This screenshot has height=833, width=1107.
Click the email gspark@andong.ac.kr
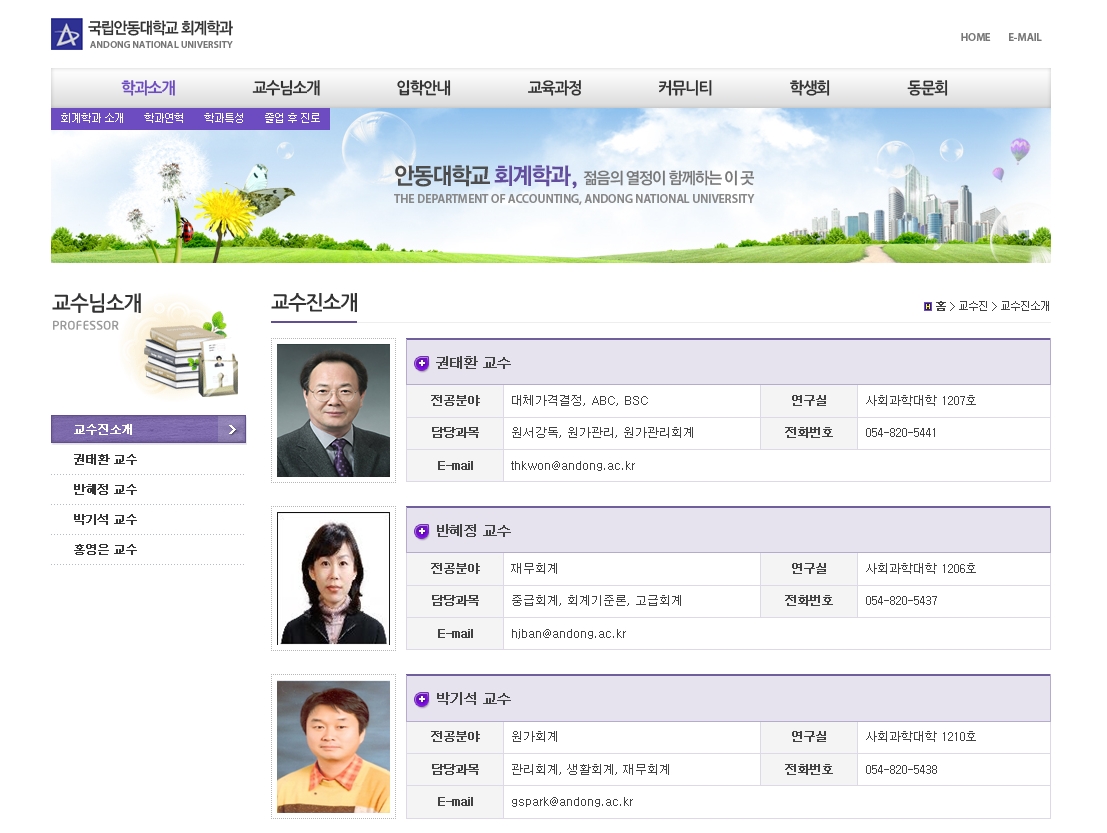(572, 802)
